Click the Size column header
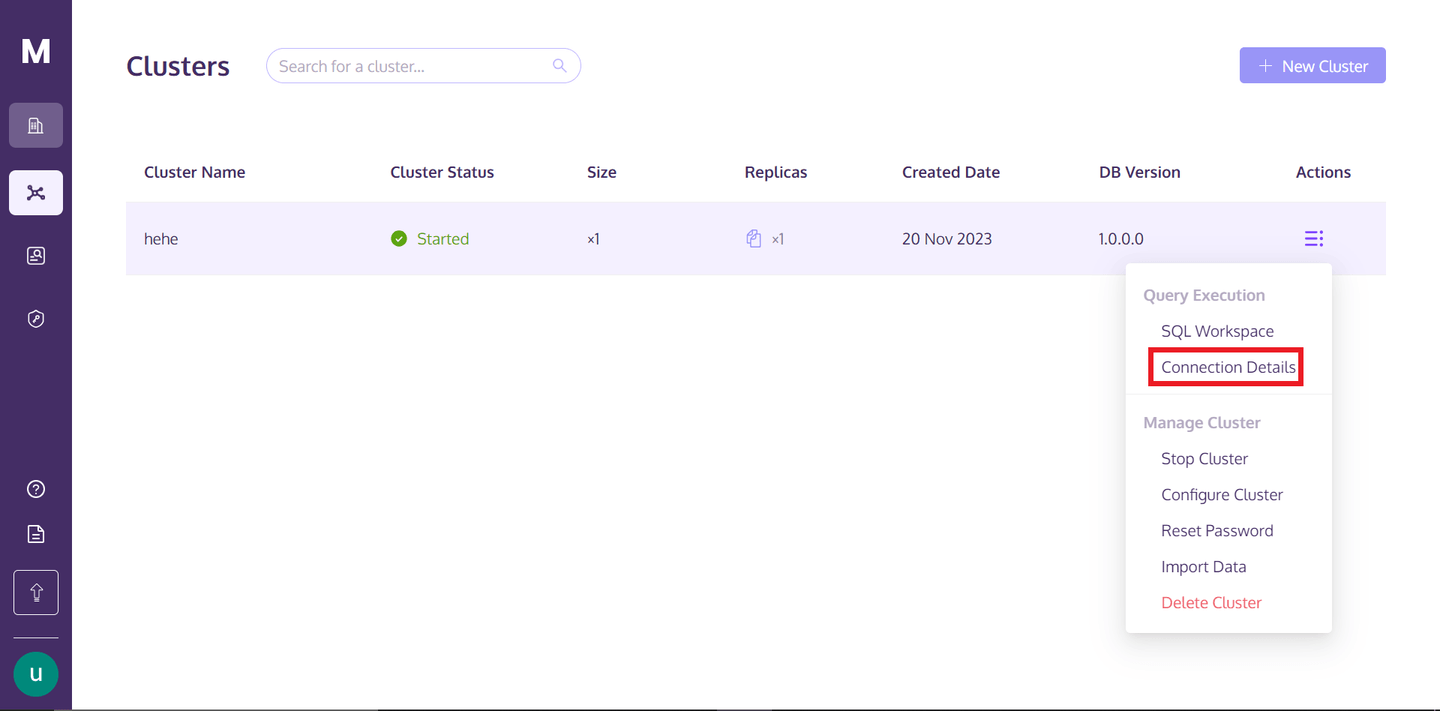 click(x=601, y=172)
